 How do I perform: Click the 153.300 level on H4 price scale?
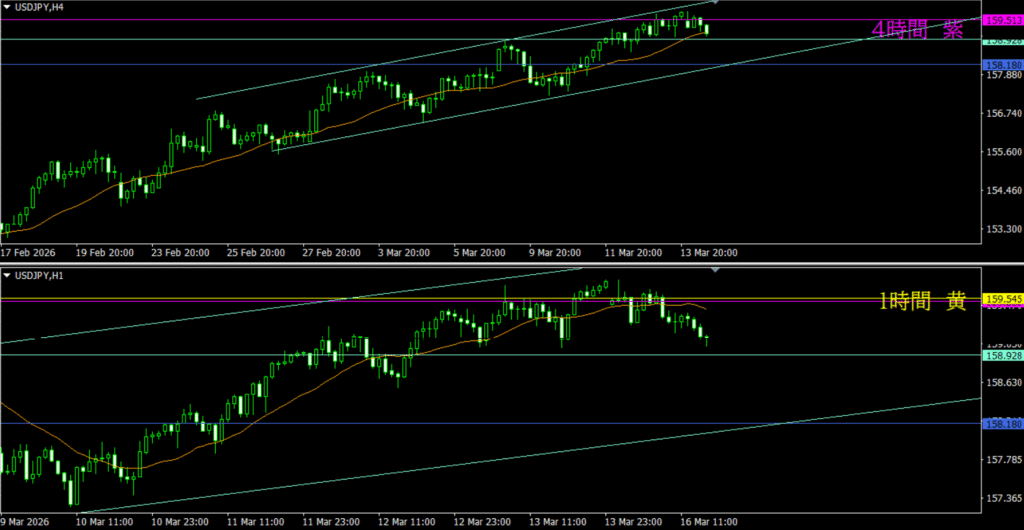pos(1003,229)
